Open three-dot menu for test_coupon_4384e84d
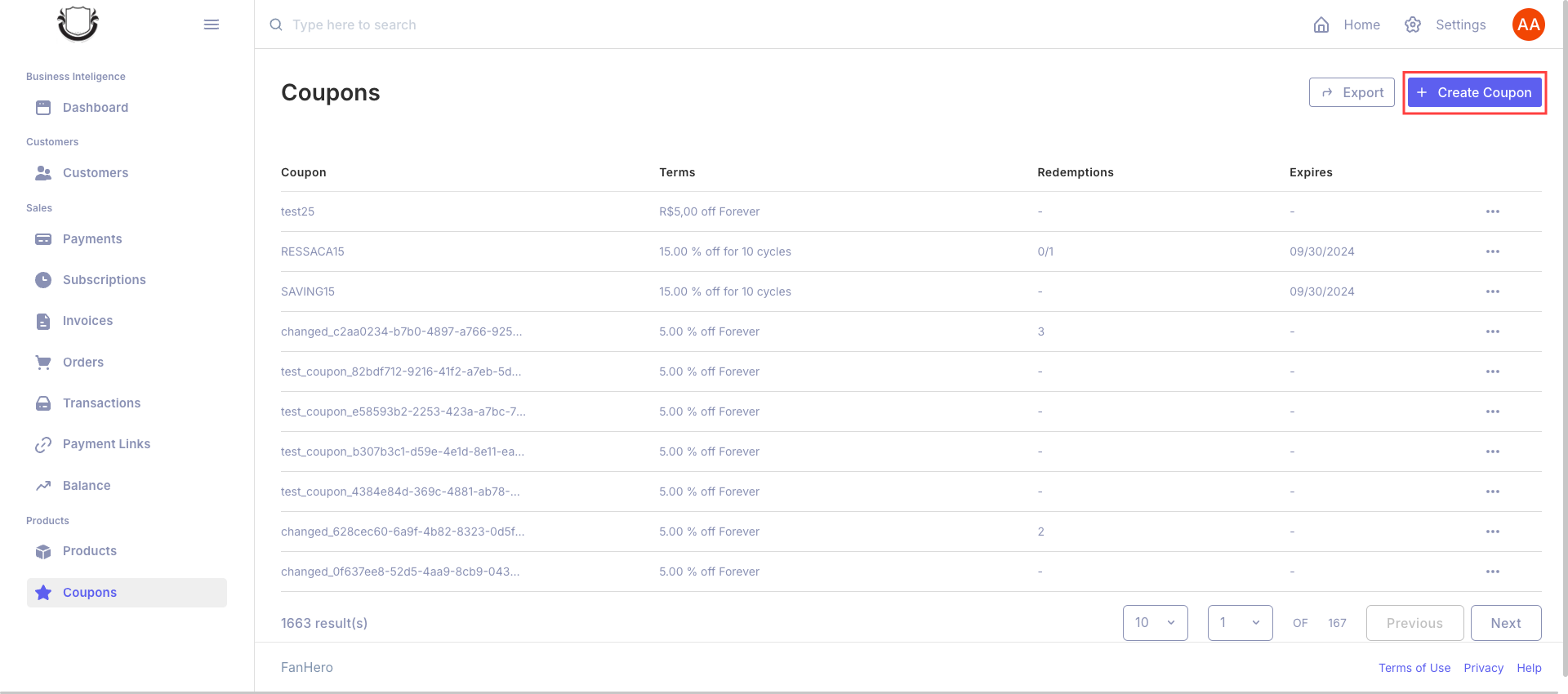 point(1493,492)
